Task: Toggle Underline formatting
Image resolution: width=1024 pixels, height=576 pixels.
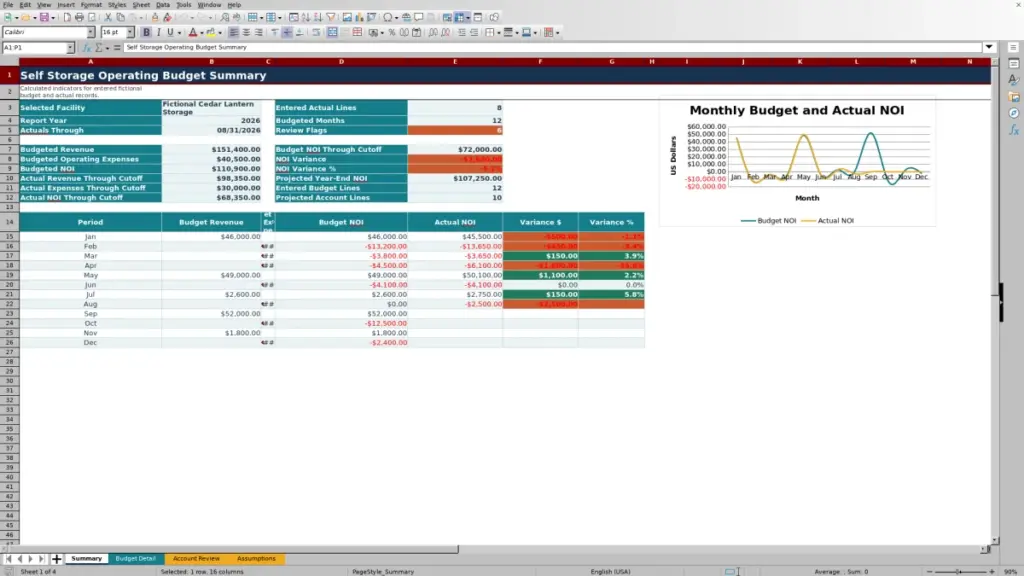Action: (x=170, y=32)
